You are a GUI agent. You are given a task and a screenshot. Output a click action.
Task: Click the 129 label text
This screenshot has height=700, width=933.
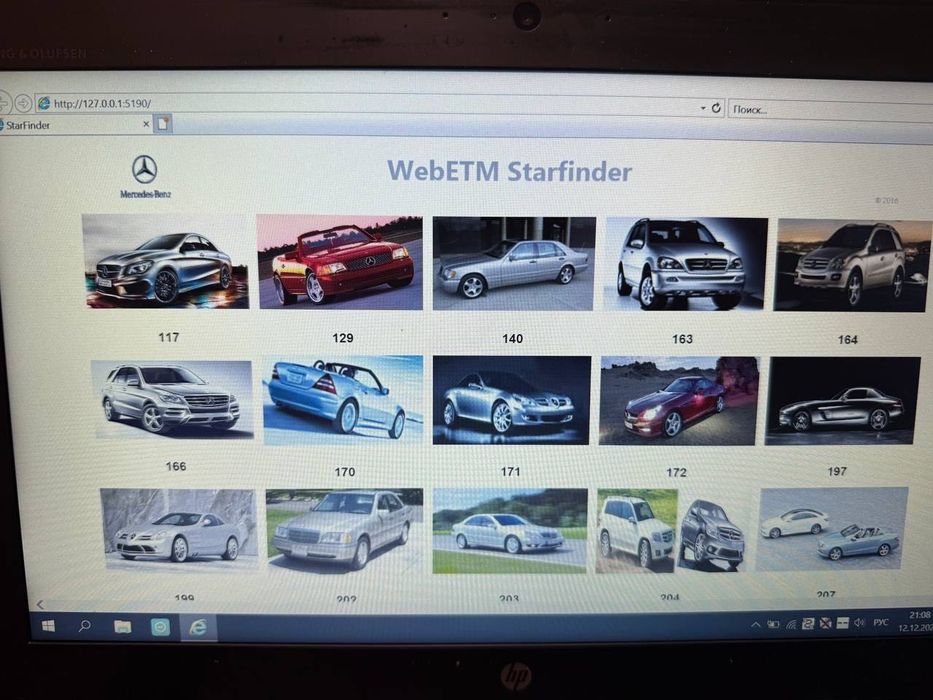[343, 338]
